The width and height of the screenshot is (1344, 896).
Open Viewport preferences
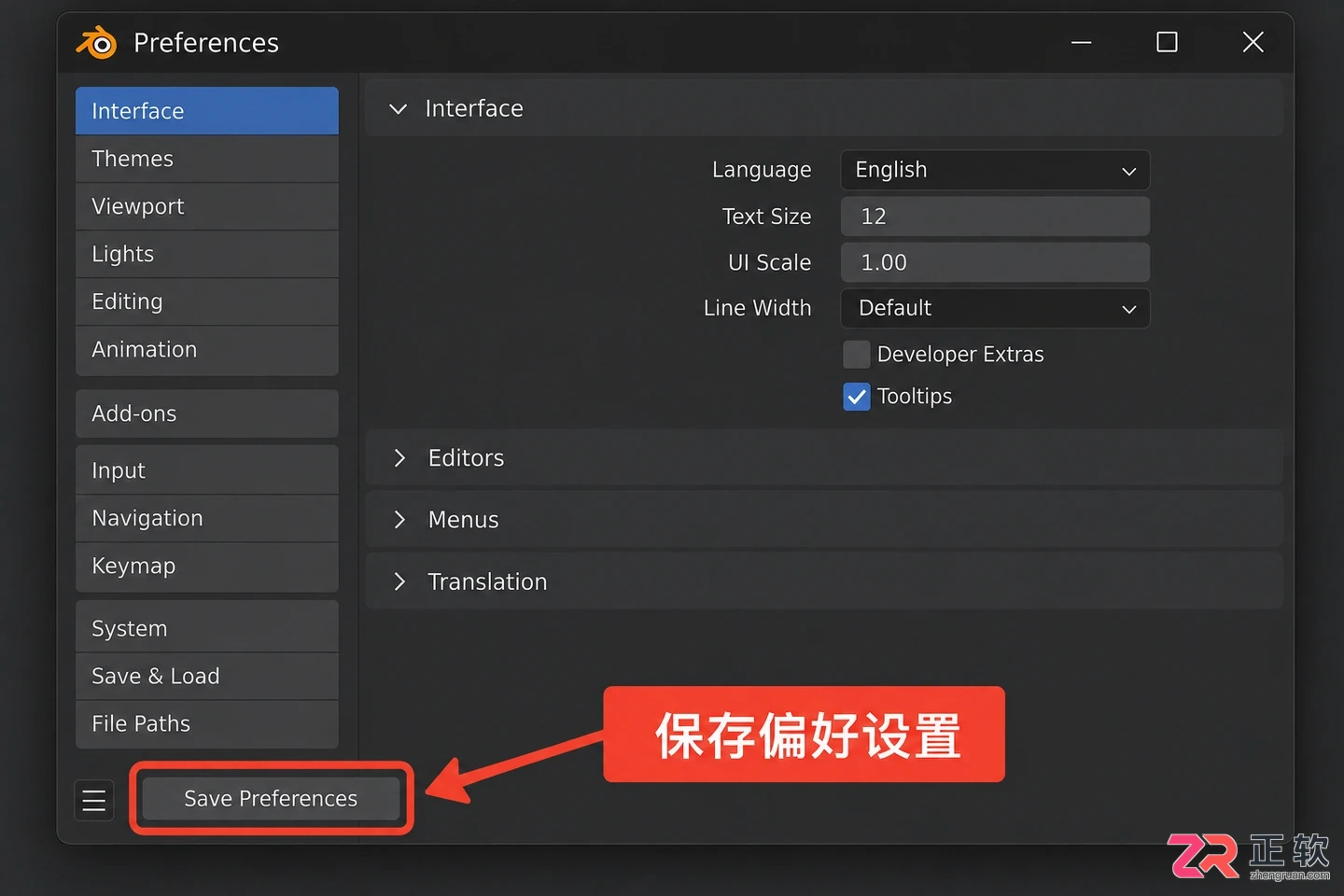pyautogui.click(x=207, y=206)
